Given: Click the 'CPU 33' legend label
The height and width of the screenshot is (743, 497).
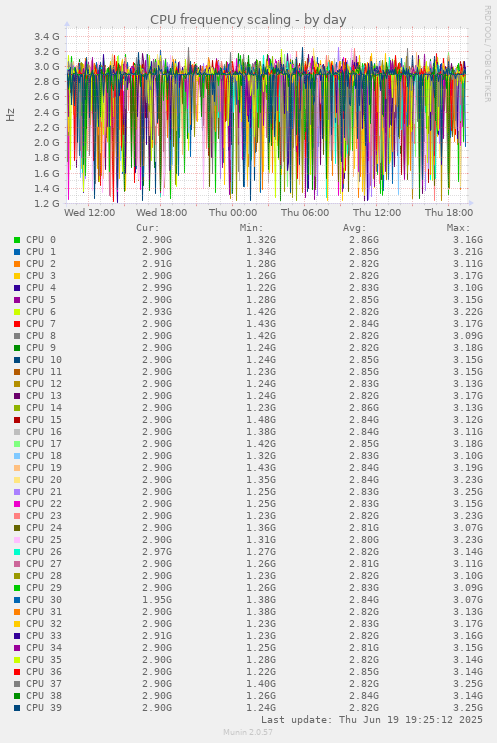Looking at the screenshot, I should (x=44, y=636).
